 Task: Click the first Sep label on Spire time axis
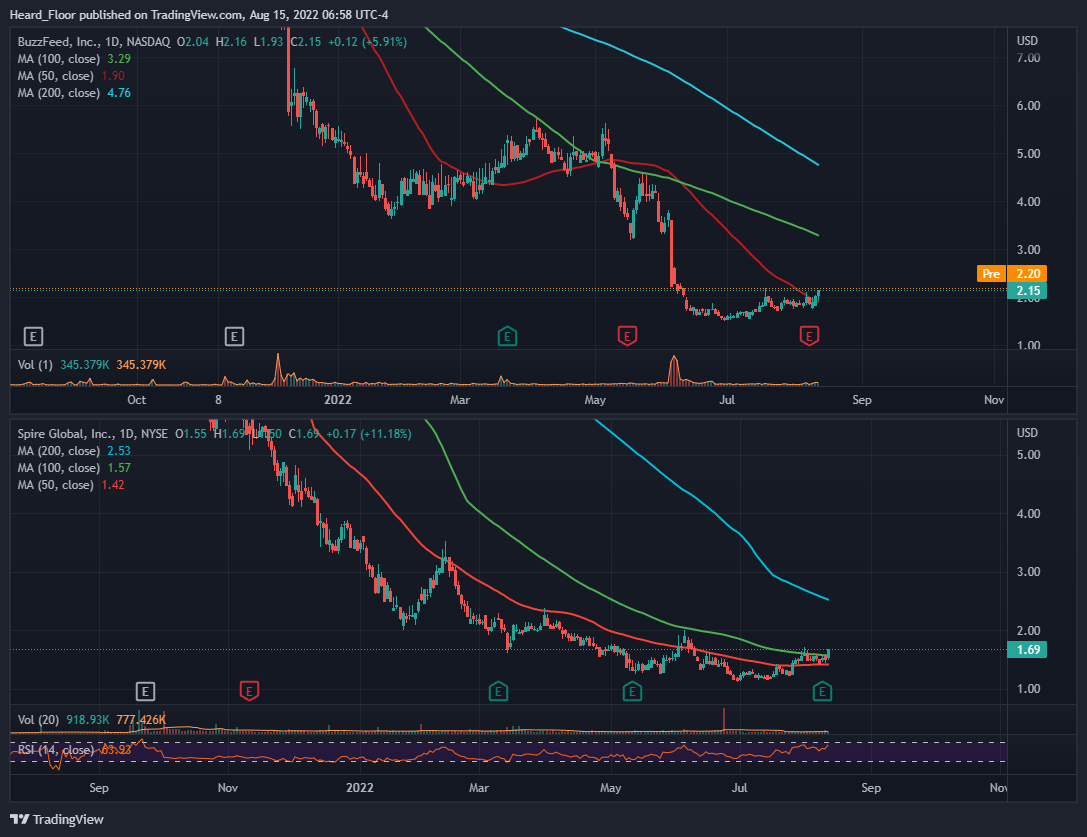(99, 788)
